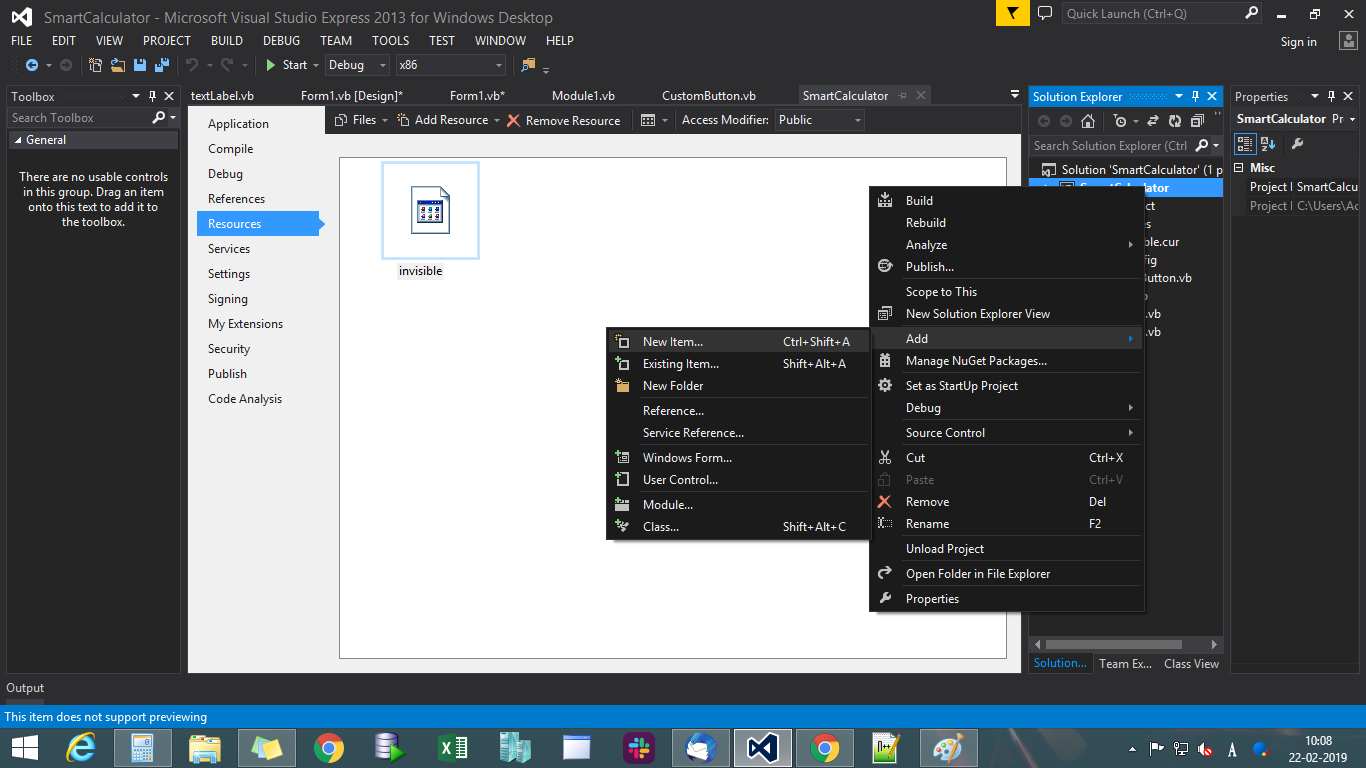1366x768 pixels.
Task: Choose Windows Form... in Add submenu
Action: 737,458
